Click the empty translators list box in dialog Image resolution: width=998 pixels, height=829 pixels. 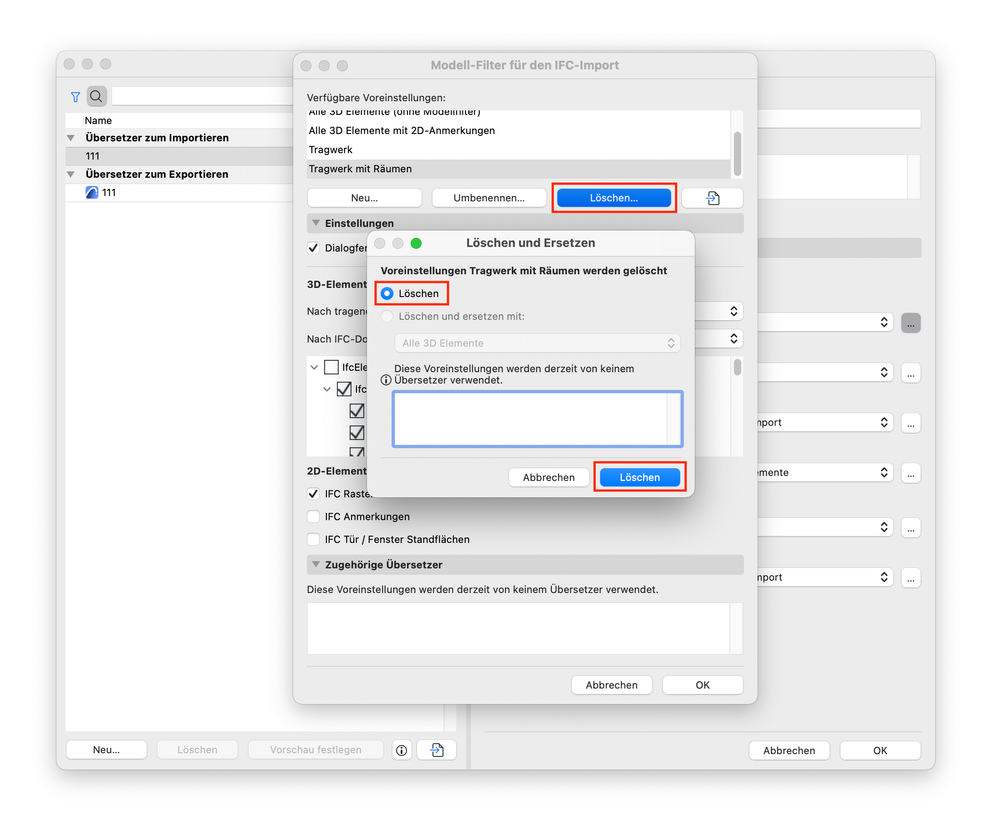537,419
